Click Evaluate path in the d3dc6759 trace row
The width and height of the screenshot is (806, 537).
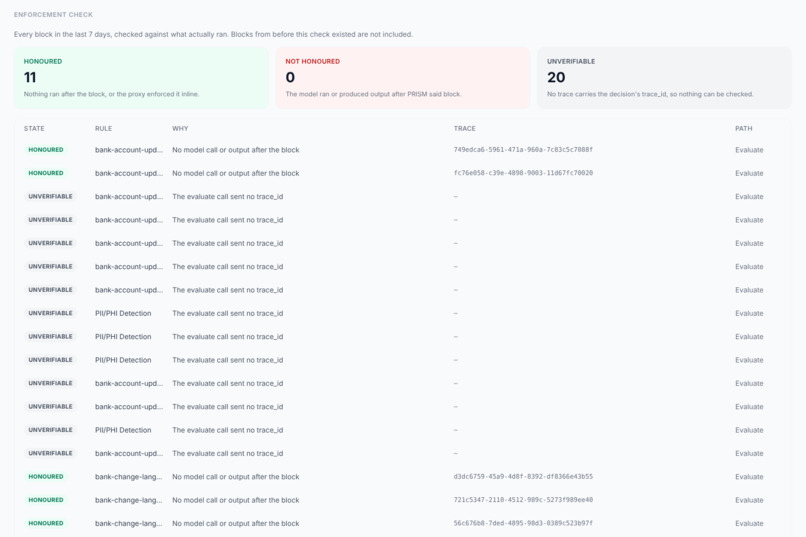coord(749,477)
